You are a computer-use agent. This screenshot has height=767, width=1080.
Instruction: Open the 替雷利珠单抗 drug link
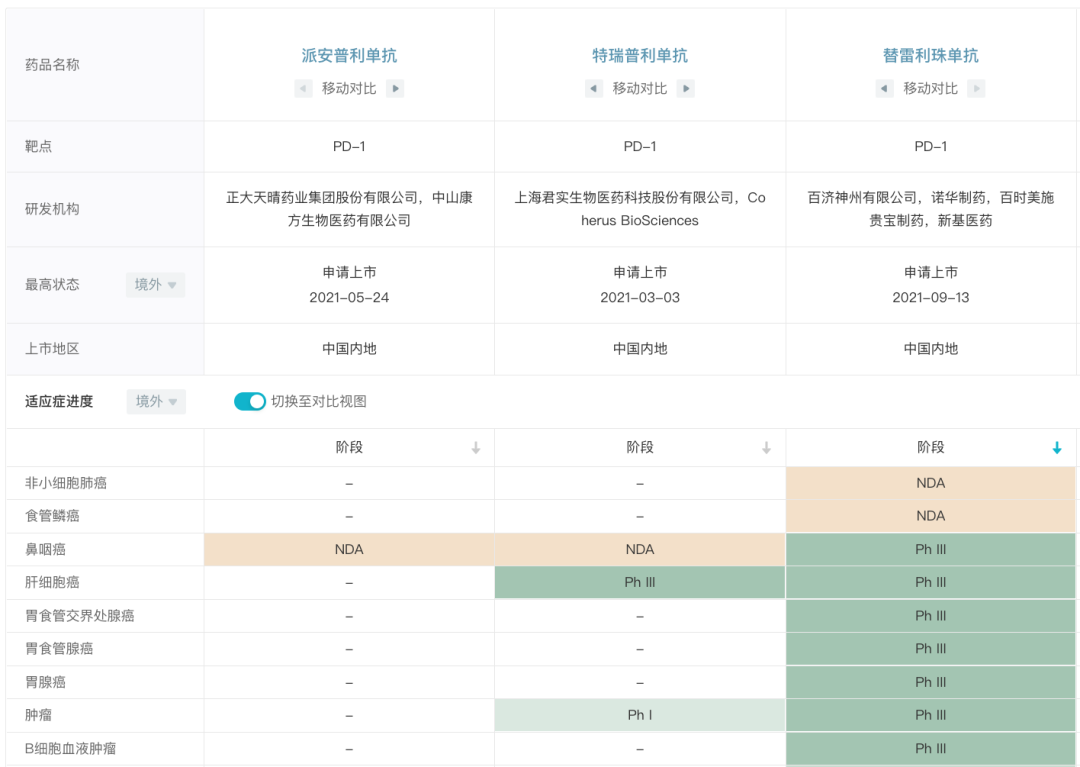pos(930,56)
